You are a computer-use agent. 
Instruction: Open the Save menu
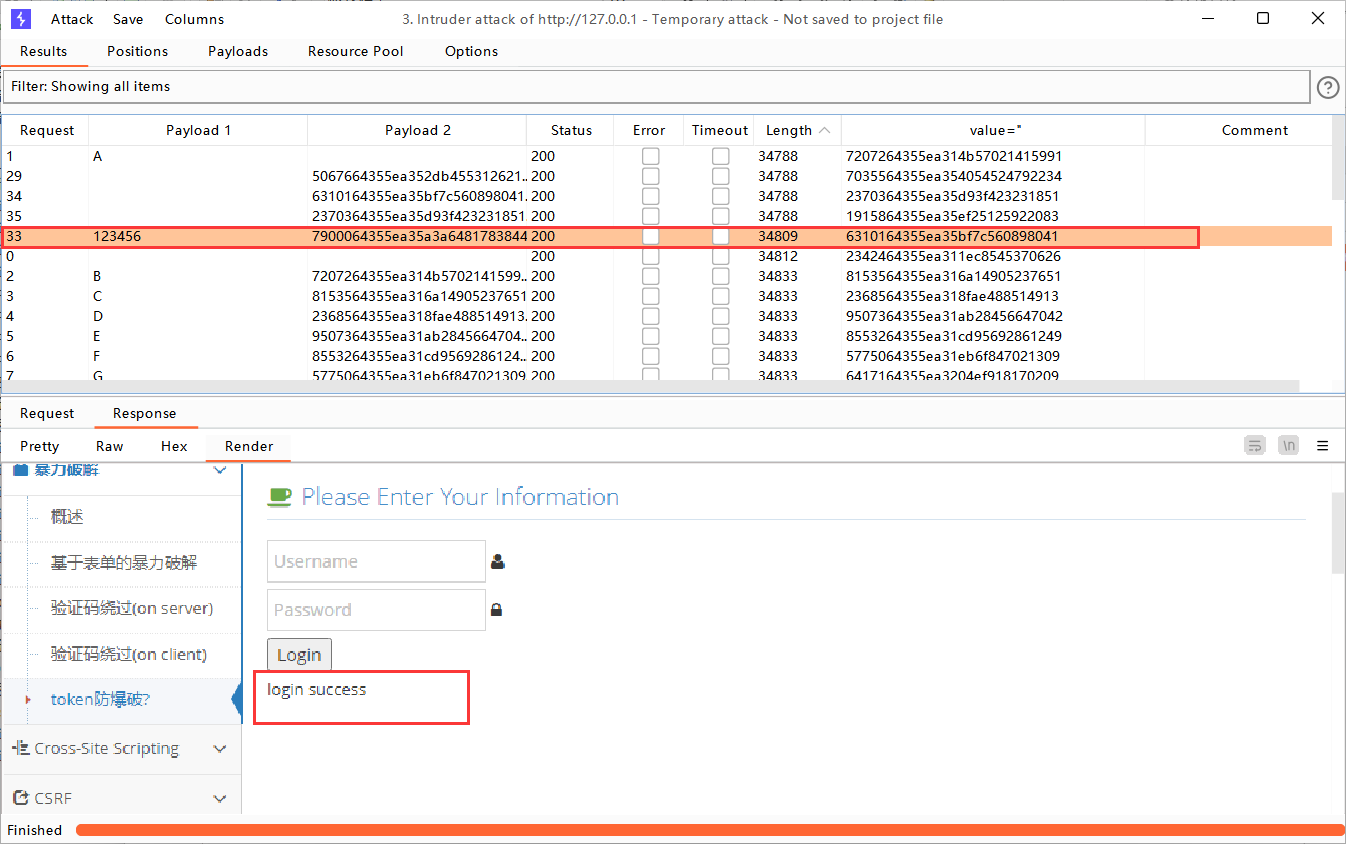128,19
